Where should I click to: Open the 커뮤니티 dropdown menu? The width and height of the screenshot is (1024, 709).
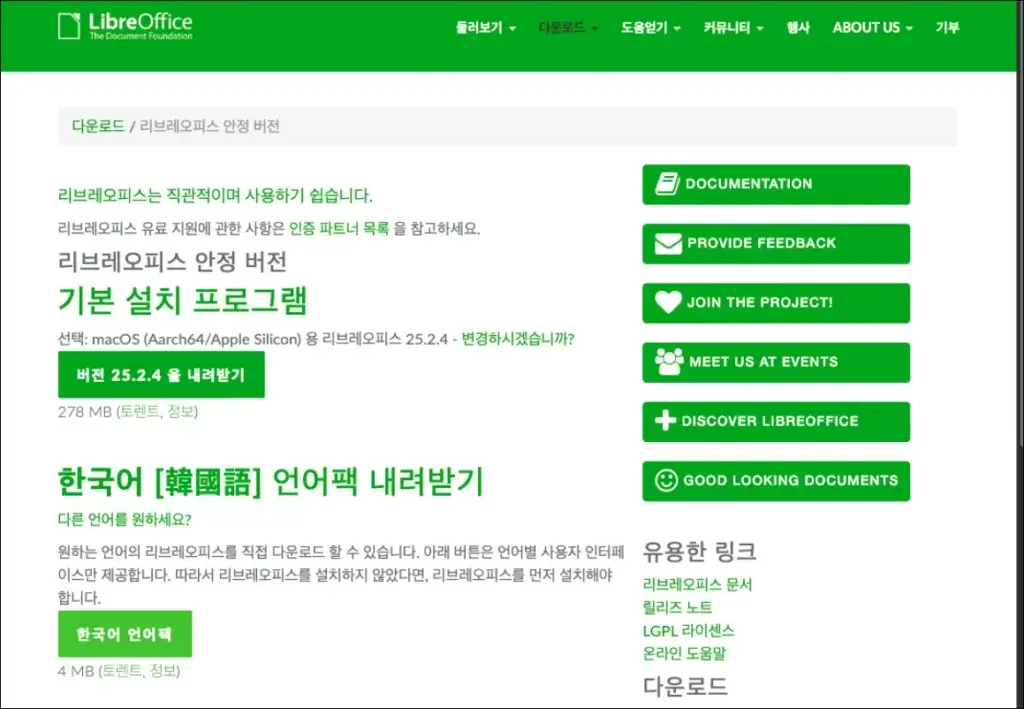(x=733, y=27)
